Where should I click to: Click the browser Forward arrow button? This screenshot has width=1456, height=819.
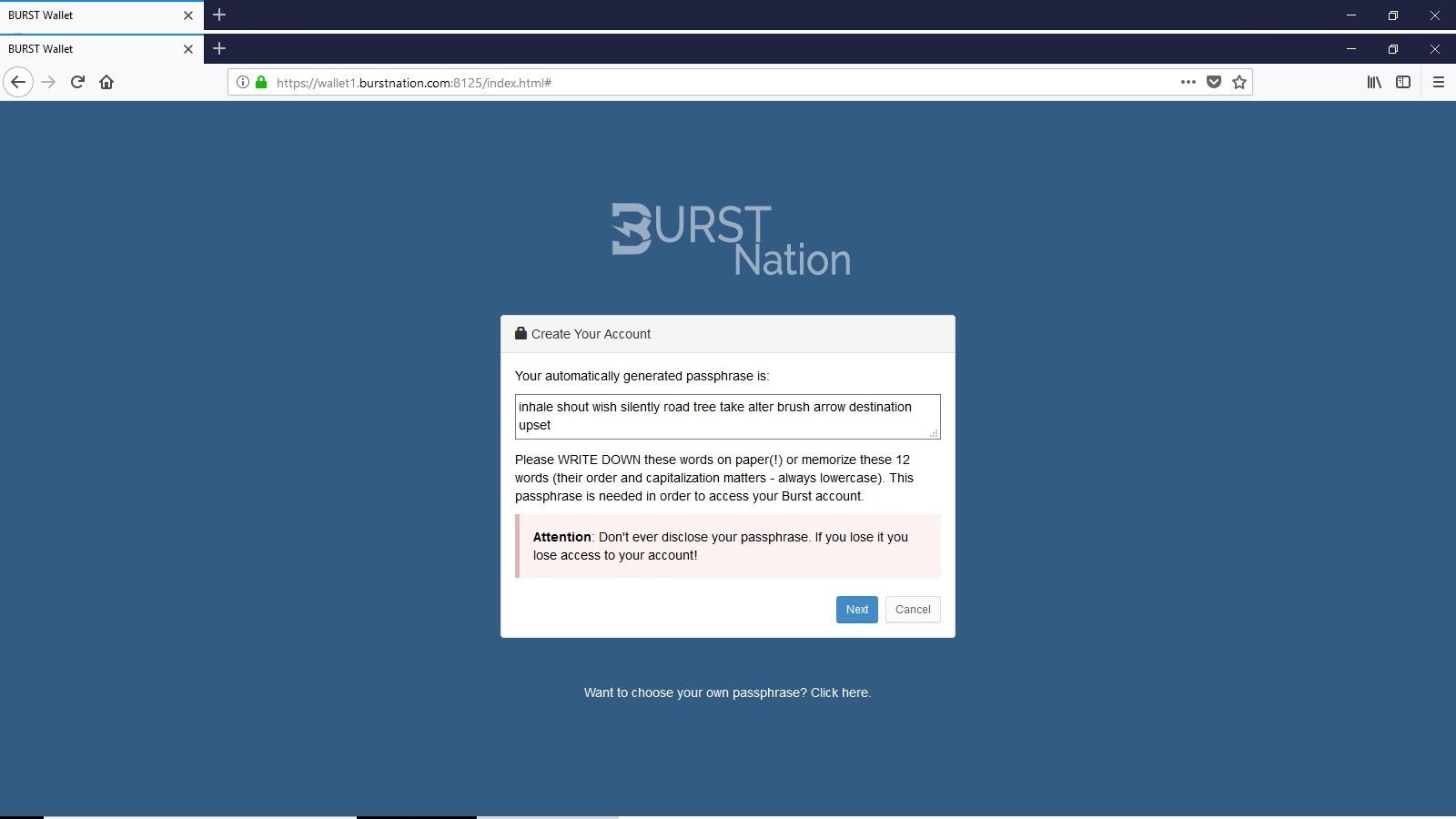[x=48, y=82]
